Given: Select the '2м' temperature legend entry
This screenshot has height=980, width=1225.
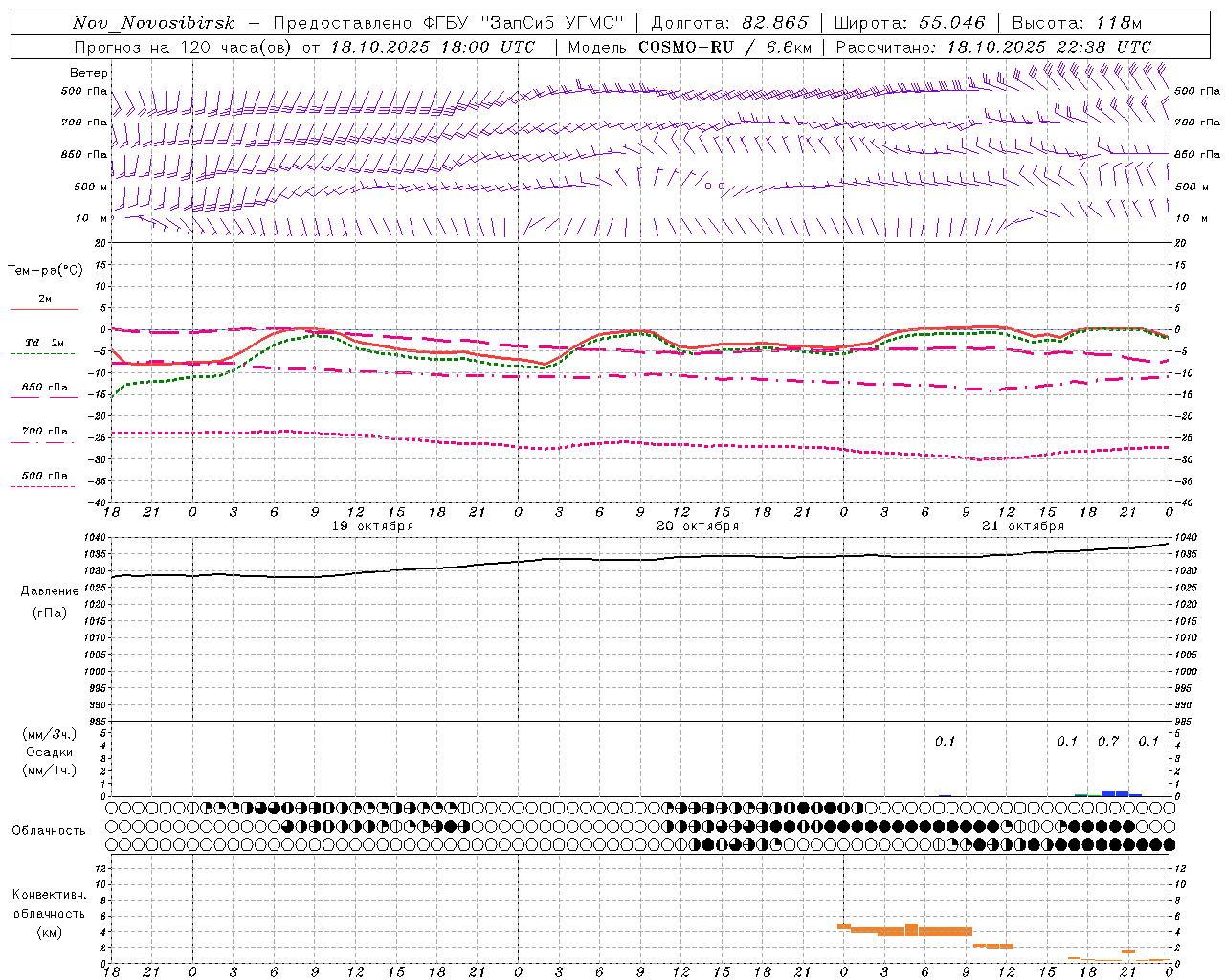Looking at the screenshot, I should pos(45,300).
